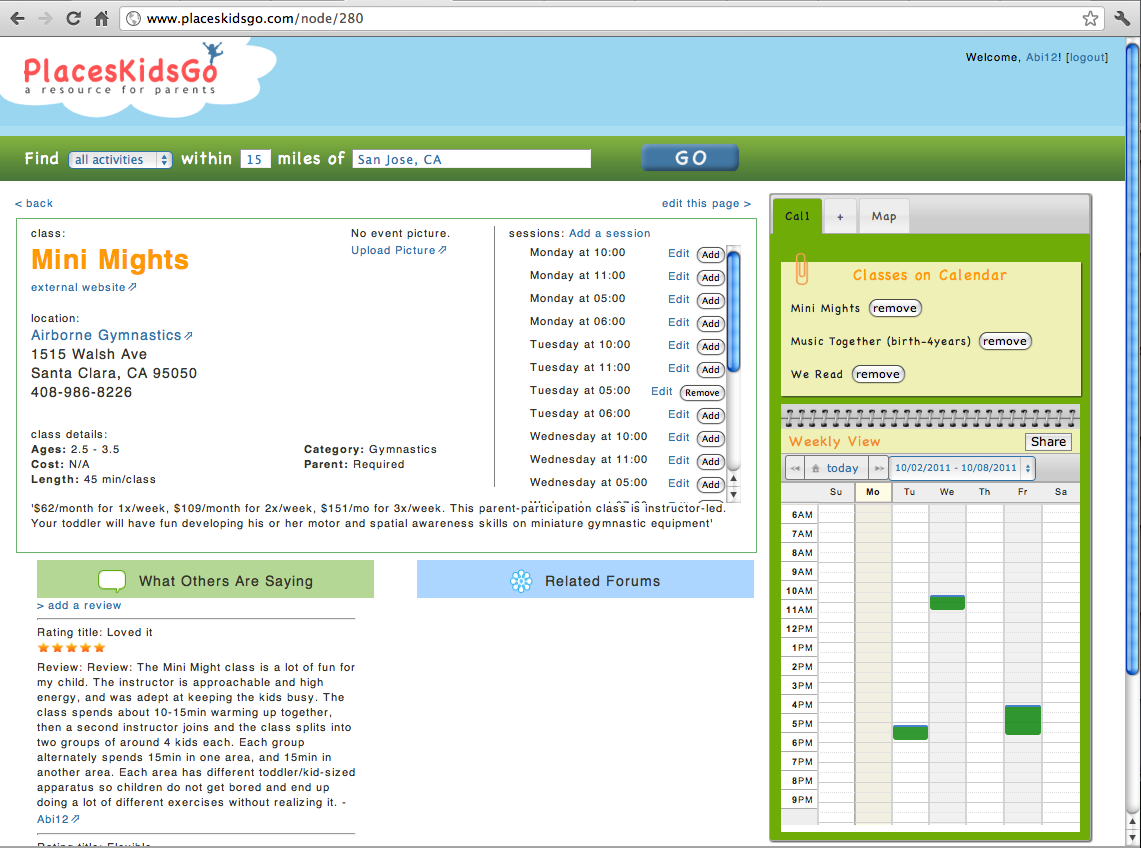Click the green Friday 4PM calendar event
This screenshot has height=848, width=1141.
coord(1022,720)
